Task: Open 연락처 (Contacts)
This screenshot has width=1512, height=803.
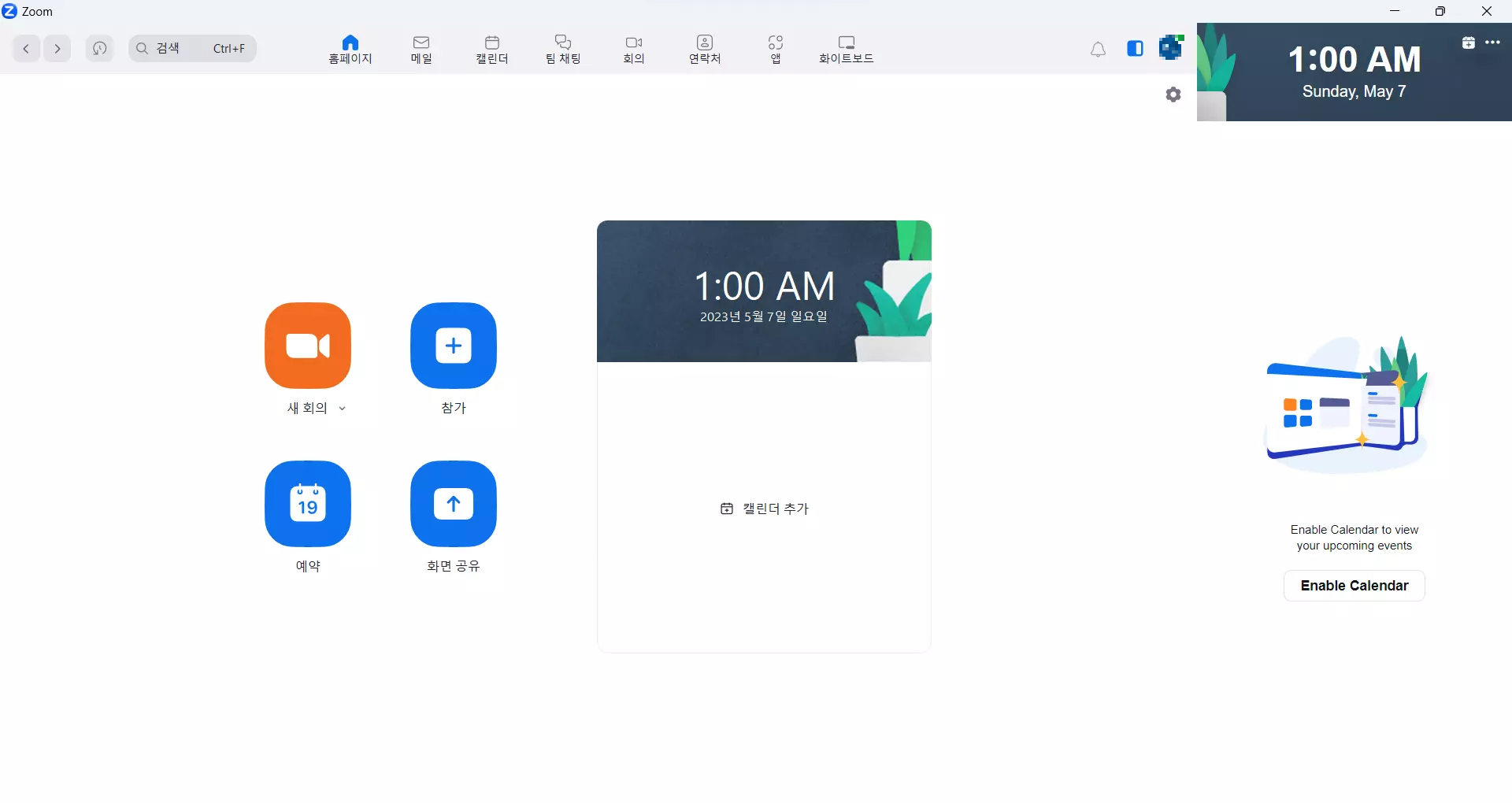Action: point(704,48)
